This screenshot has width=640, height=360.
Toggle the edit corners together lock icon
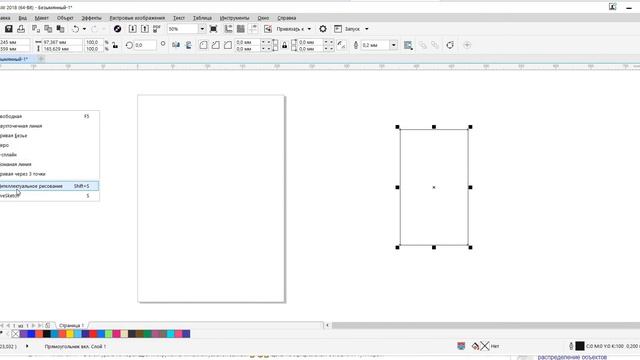coord(284,45)
